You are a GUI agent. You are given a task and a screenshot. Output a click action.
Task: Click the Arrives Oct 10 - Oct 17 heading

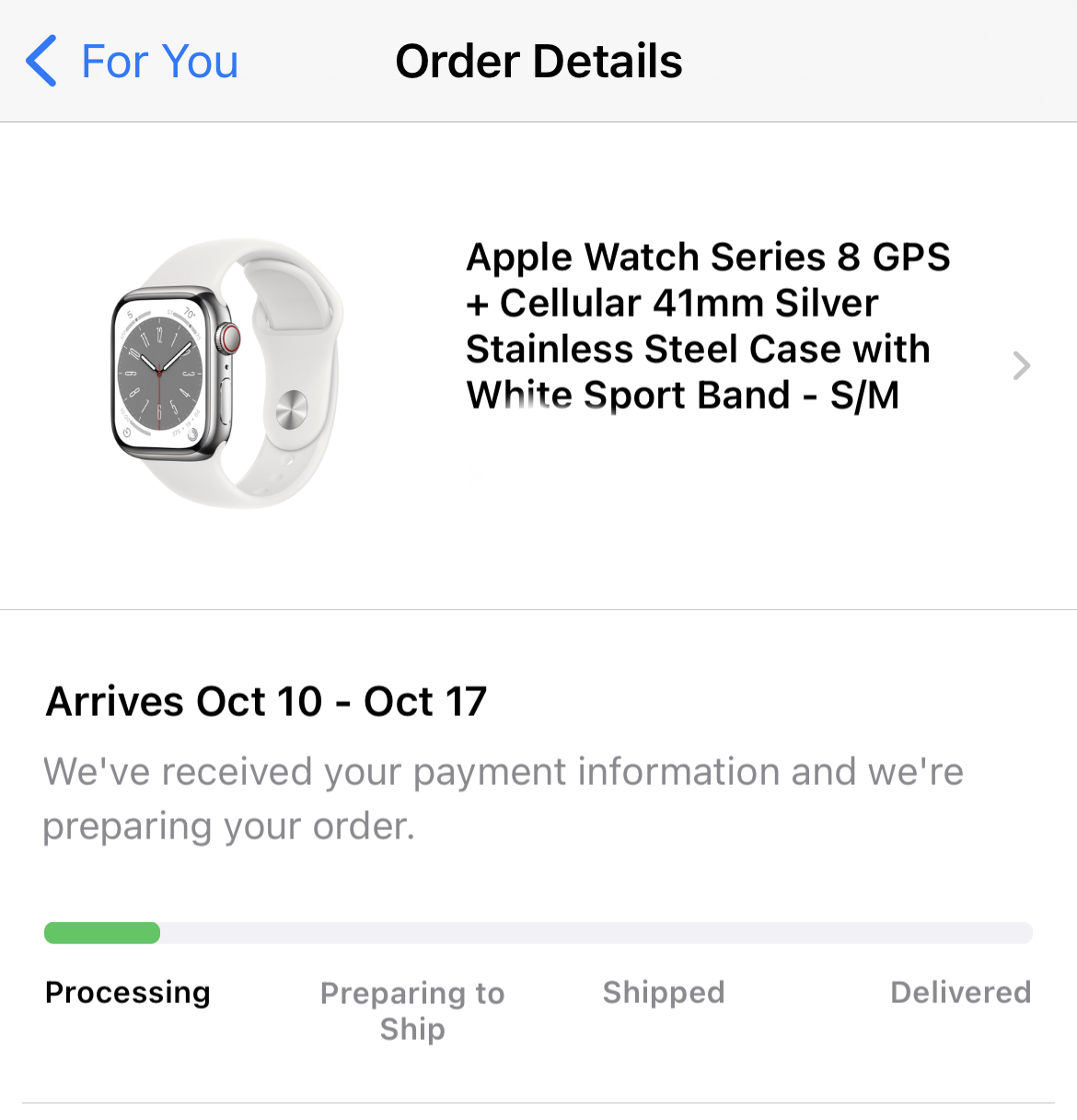(266, 701)
